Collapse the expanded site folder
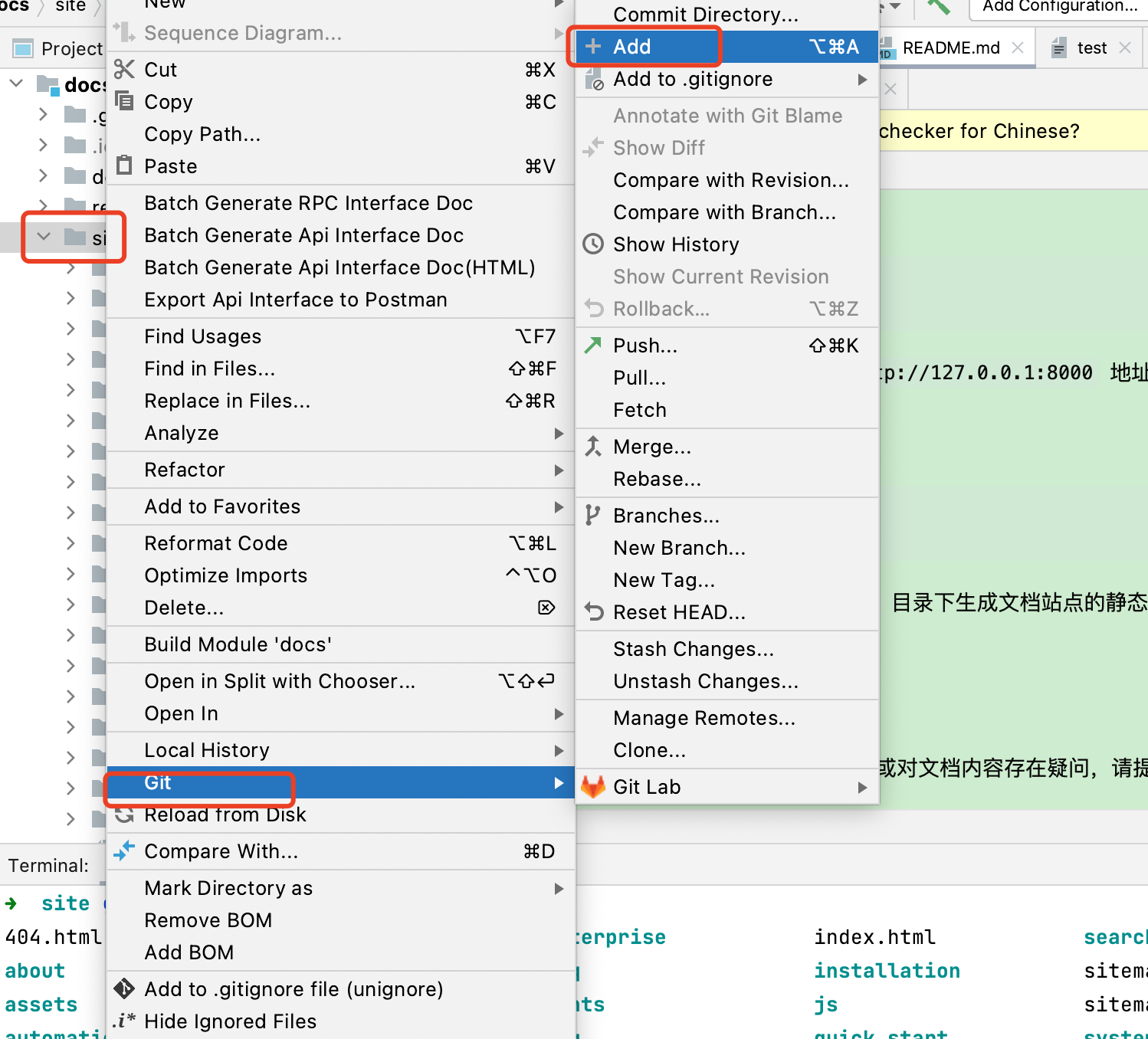1148x1039 pixels. (x=44, y=237)
